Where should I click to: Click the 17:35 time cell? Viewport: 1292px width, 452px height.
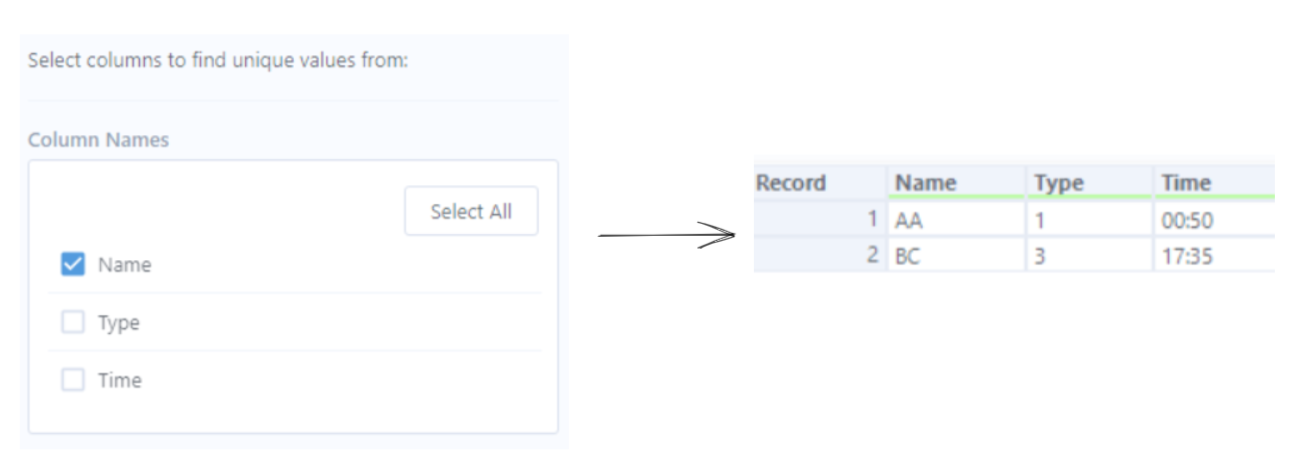pyautogui.click(x=1187, y=256)
